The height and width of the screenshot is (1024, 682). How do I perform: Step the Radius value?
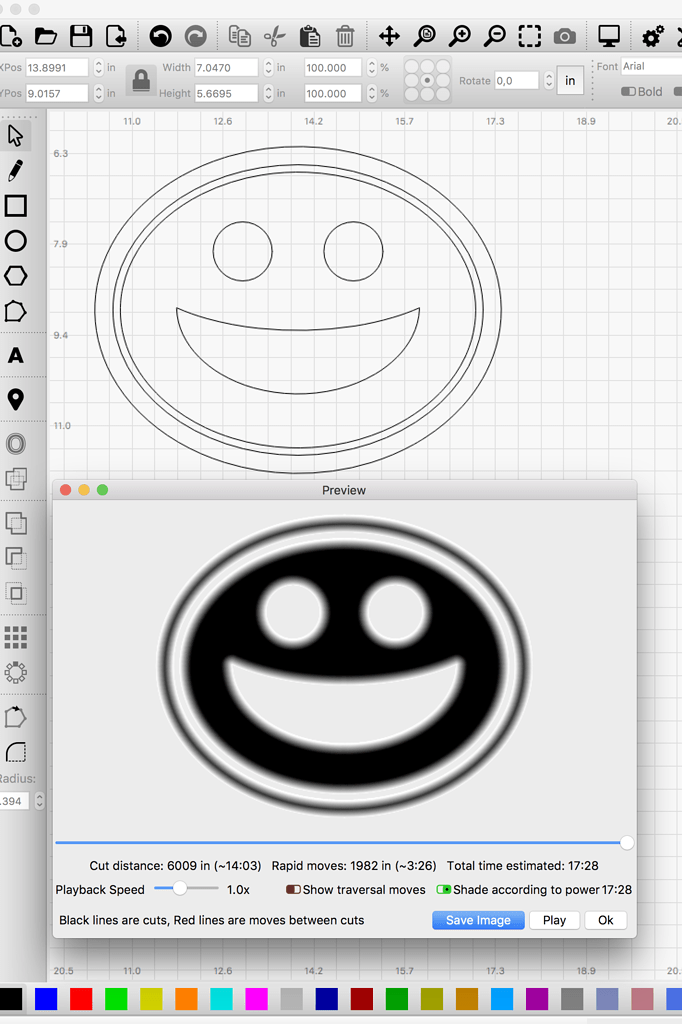point(39,801)
